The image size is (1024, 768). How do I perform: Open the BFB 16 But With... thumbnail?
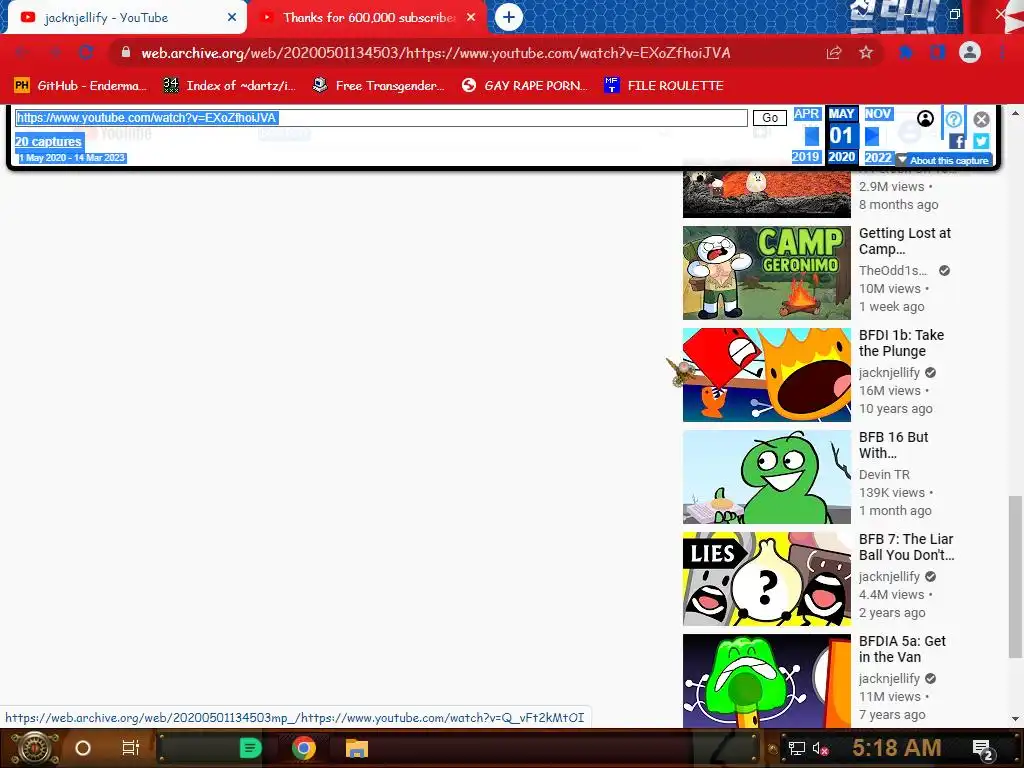coord(767,477)
